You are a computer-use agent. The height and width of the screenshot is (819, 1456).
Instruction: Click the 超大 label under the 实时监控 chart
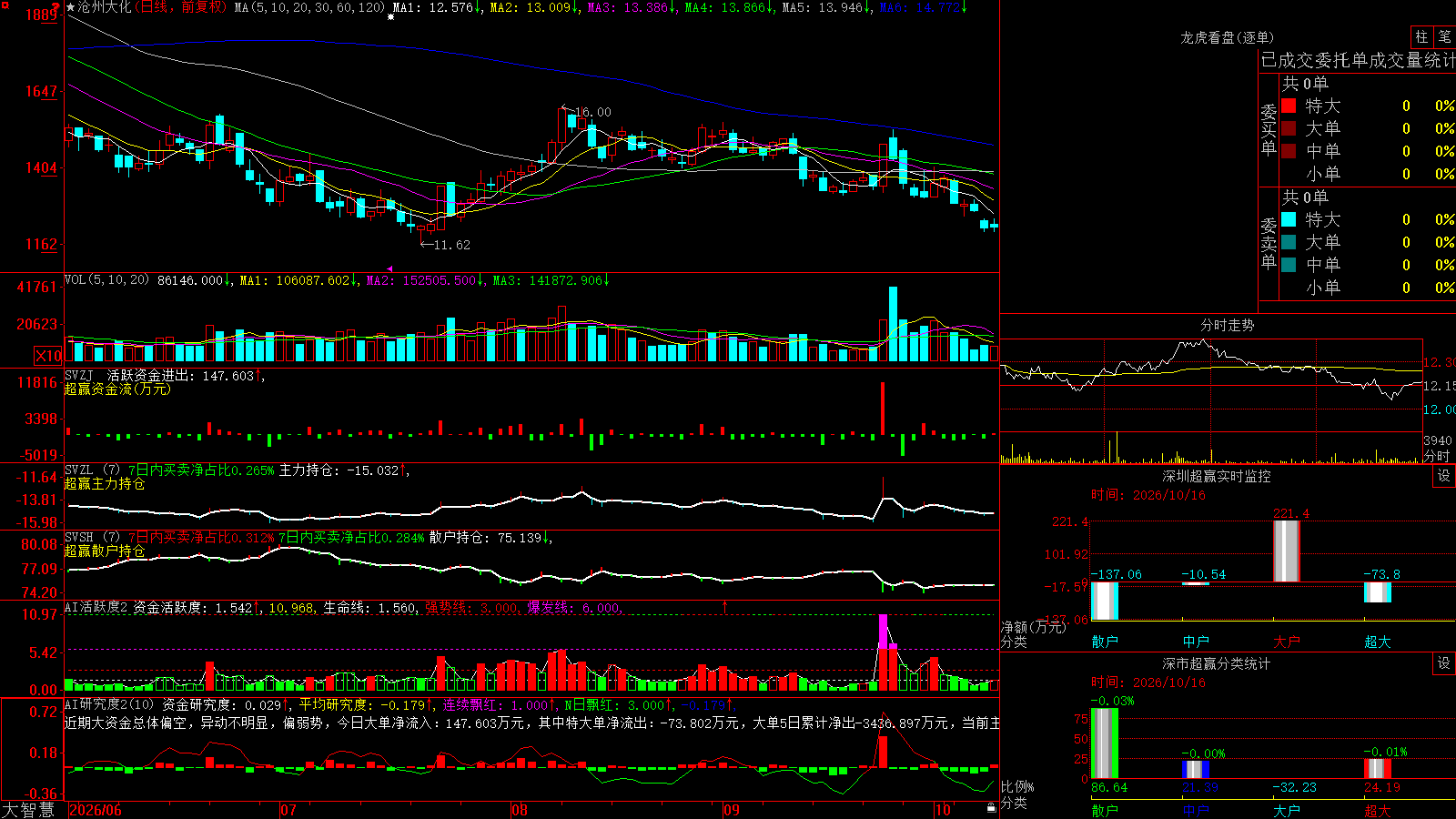pos(1378,642)
